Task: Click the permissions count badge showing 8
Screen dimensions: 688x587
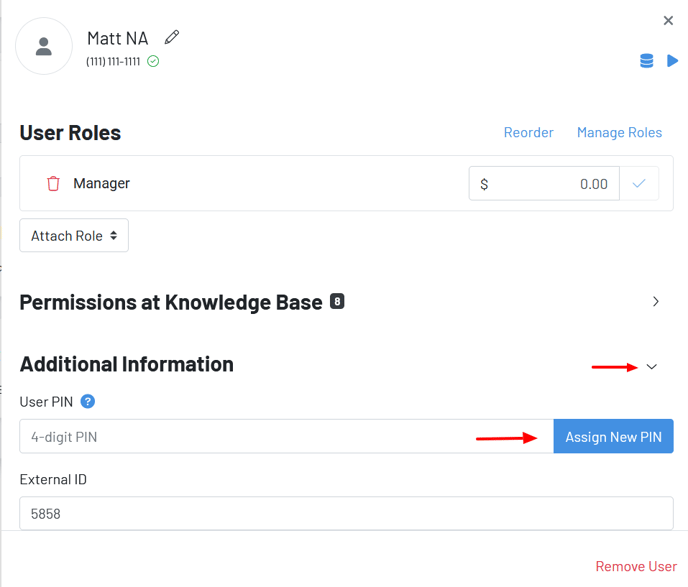Action: point(337,301)
